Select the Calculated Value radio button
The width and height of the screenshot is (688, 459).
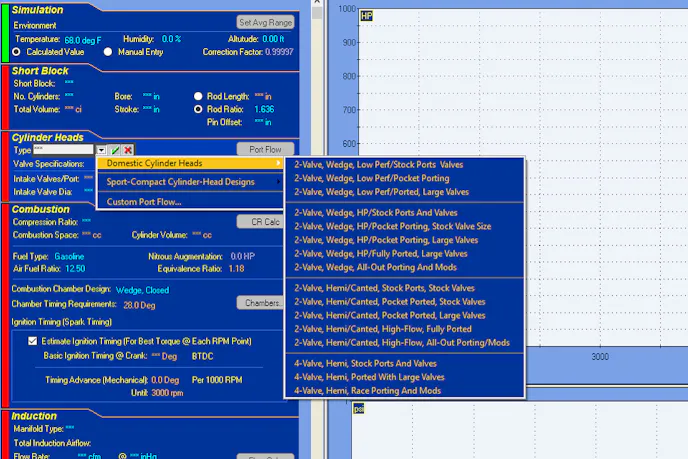(17, 51)
